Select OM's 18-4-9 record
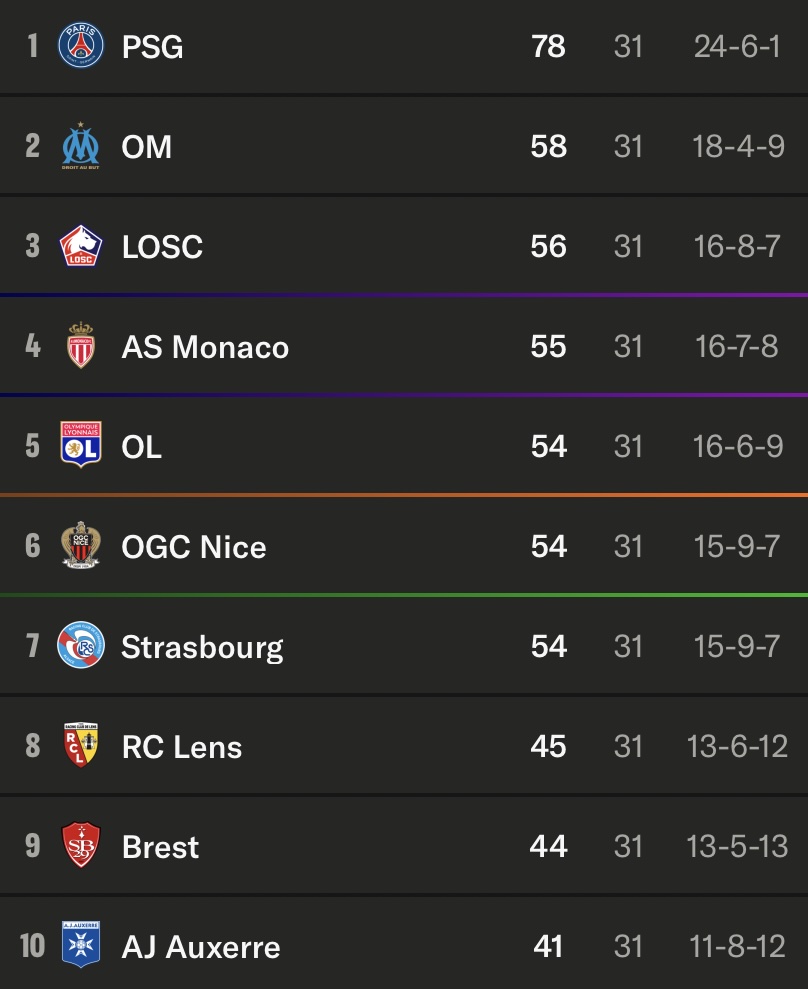 [x=738, y=146]
